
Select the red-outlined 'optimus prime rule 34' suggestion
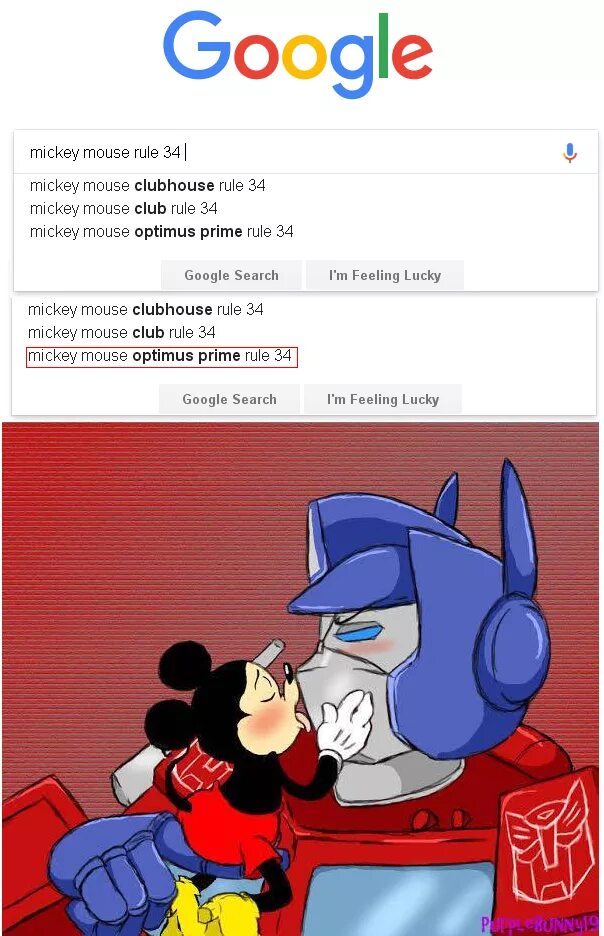pyautogui.click(x=161, y=356)
